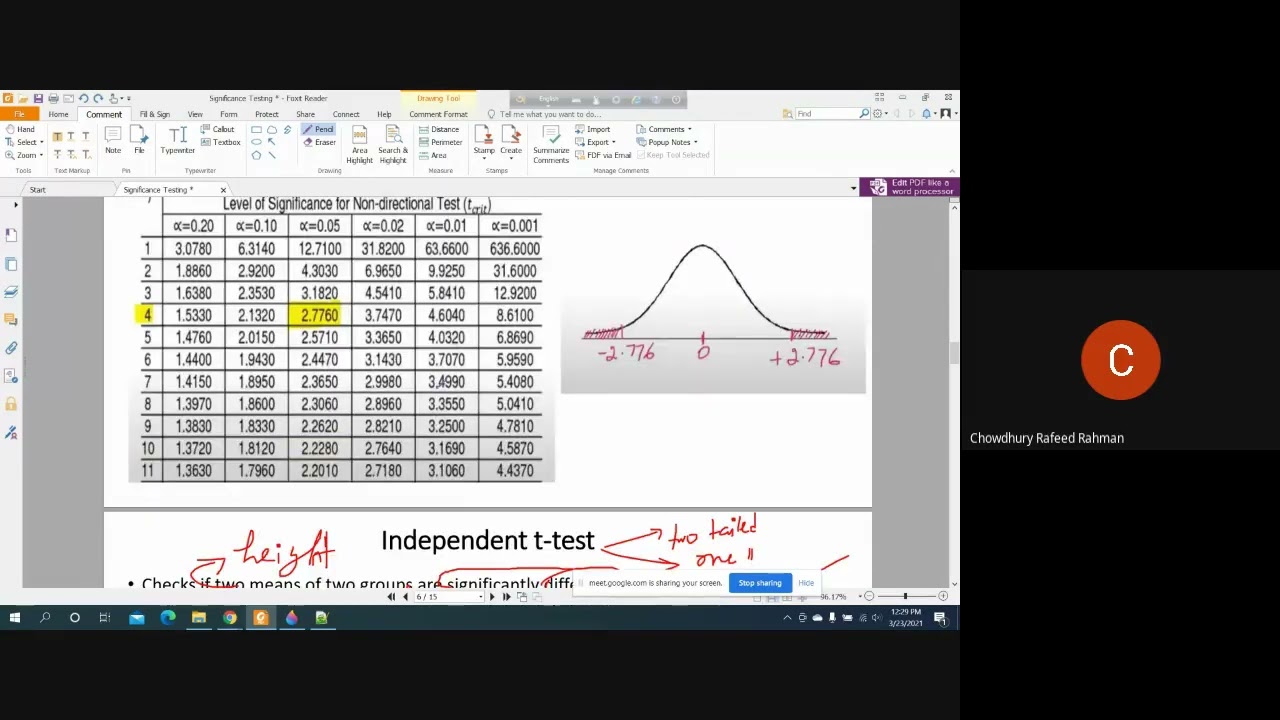Select the Area measure tool
The height and width of the screenshot is (720, 1280).
(x=433, y=155)
